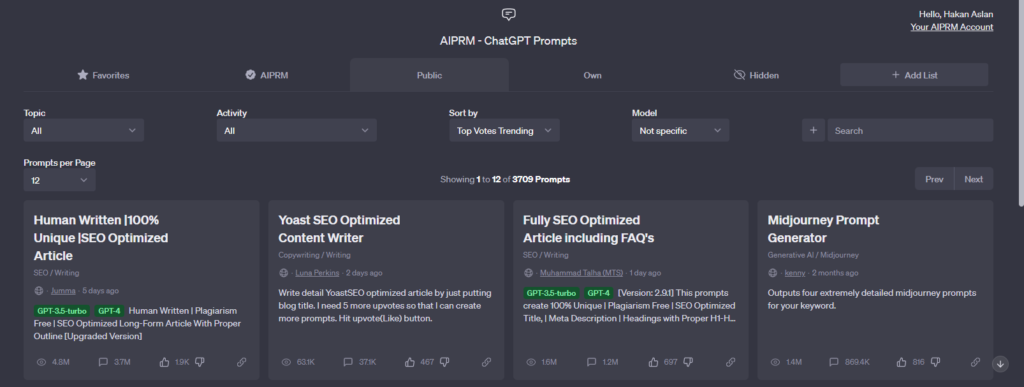Copy link of Midjourney Prompt Generator
The image size is (1024, 387).
pyautogui.click(x=976, y=362)
